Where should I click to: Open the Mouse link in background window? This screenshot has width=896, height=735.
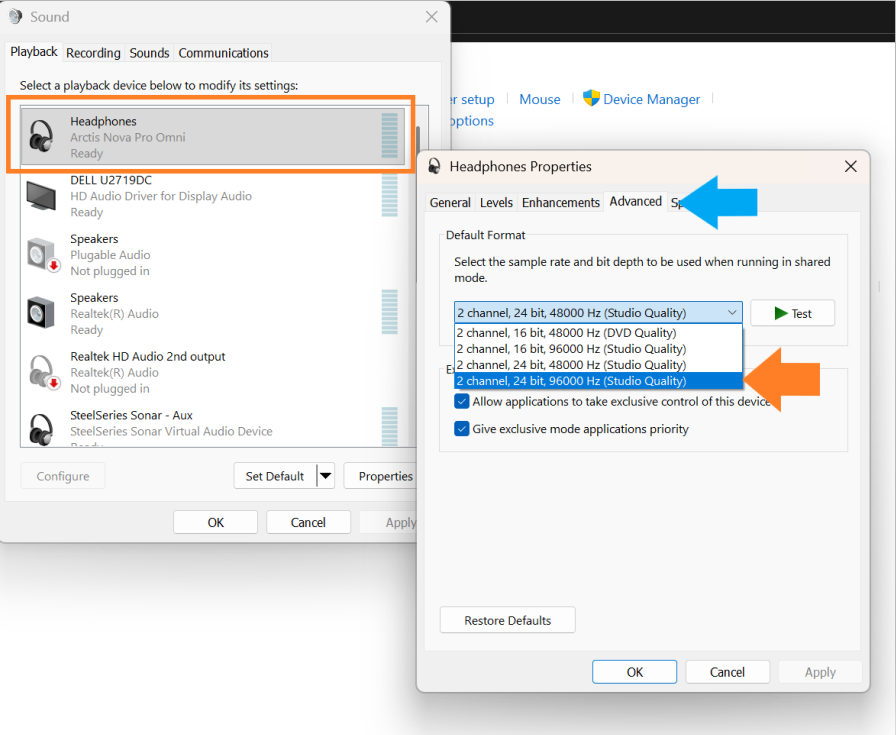click(x=539, y=99)
